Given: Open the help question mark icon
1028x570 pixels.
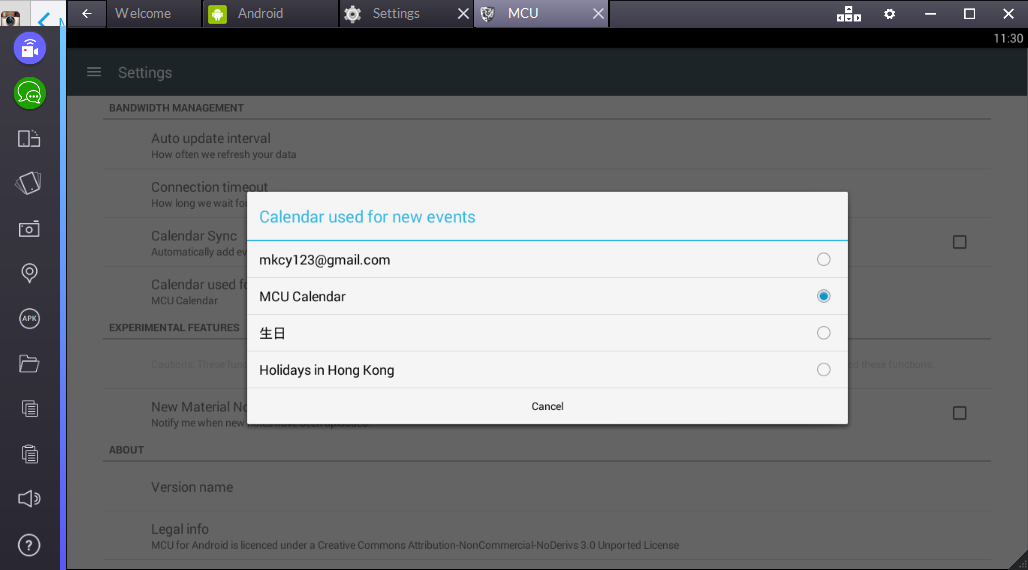Looking at the screenshot, I should tap(29, 545).
